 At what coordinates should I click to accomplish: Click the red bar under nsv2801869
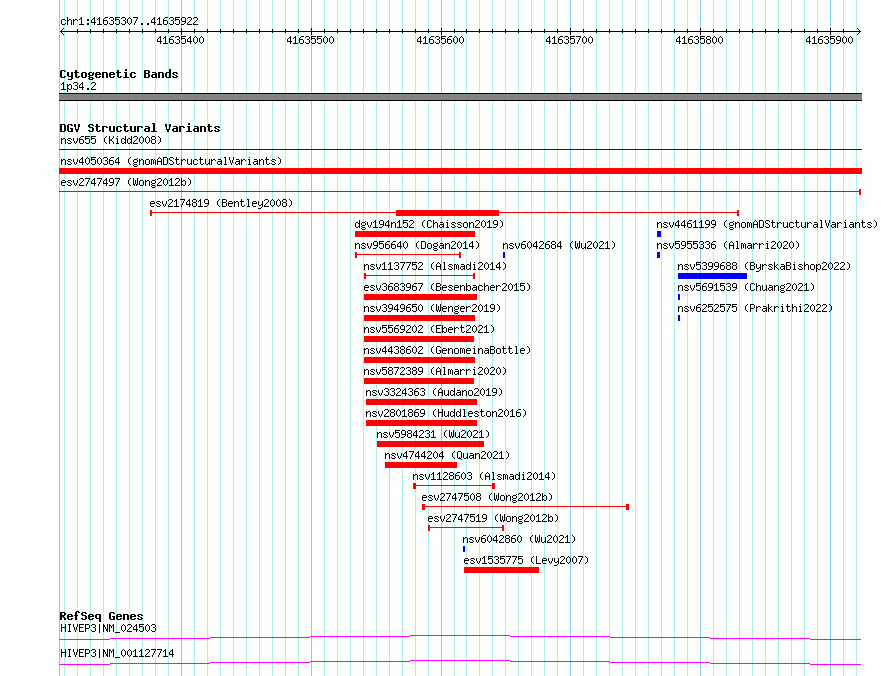tap(422, 423)
